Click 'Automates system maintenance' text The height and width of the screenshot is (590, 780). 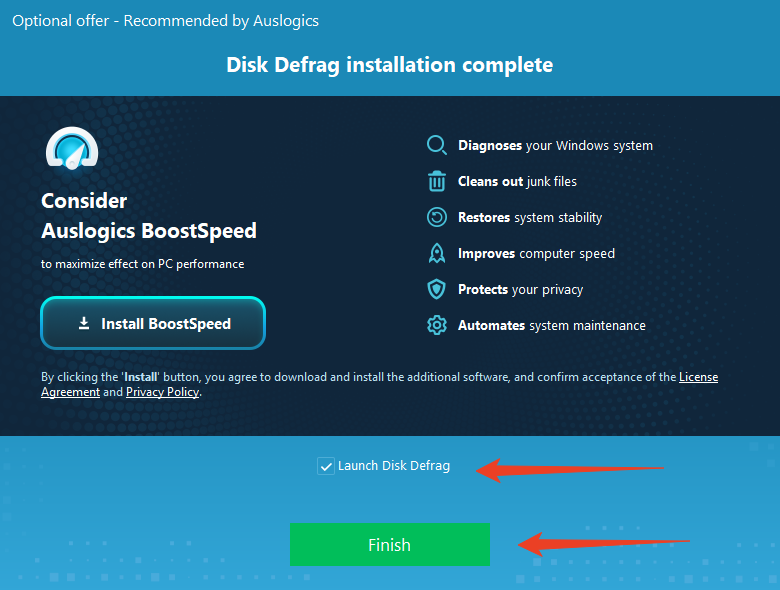(552, 325)
